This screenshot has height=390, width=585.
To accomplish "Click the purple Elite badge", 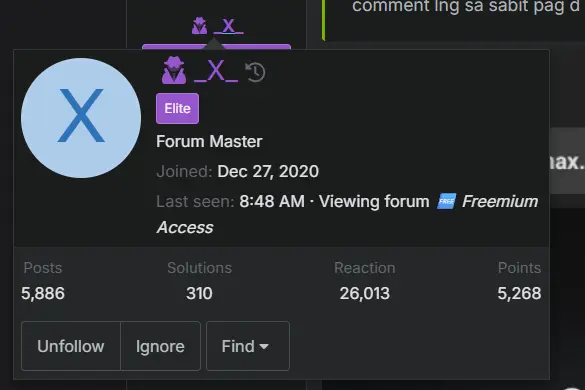I will pos(178,109).
